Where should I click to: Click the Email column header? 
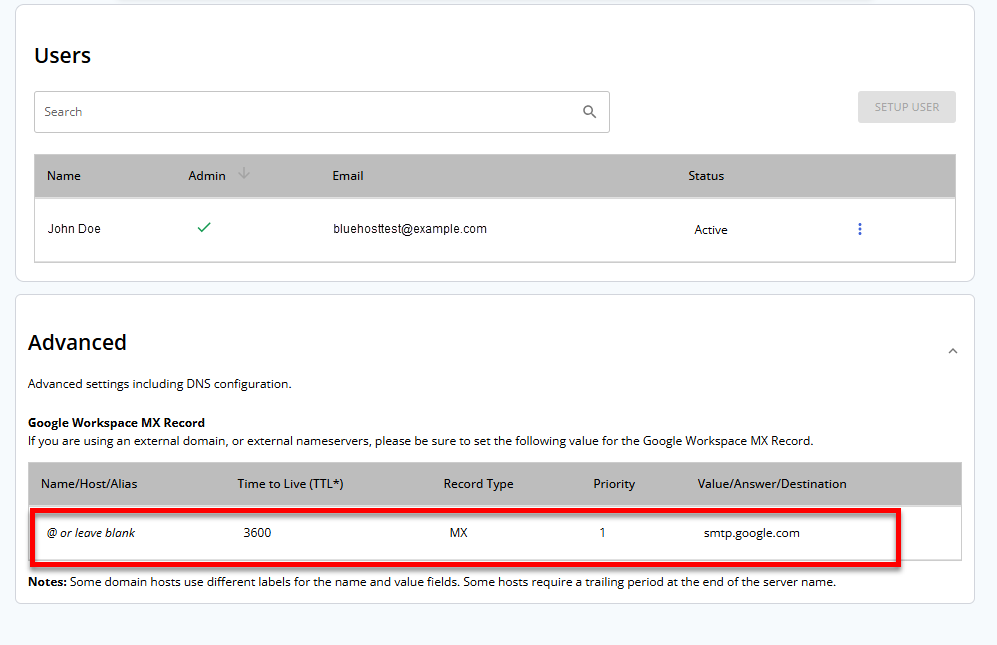coord(348,176)
